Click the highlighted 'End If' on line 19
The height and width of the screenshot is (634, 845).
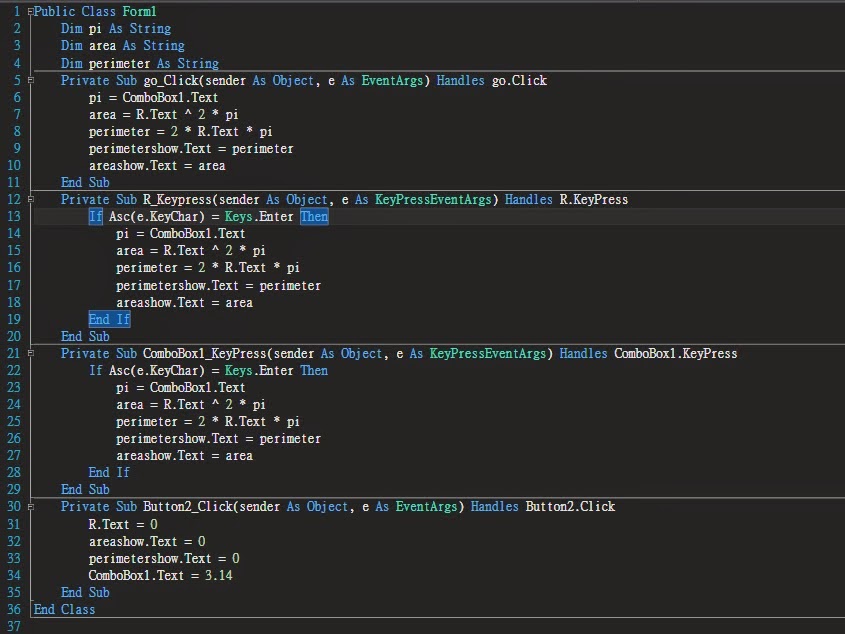pyautogui.click(x=109, y=319)
